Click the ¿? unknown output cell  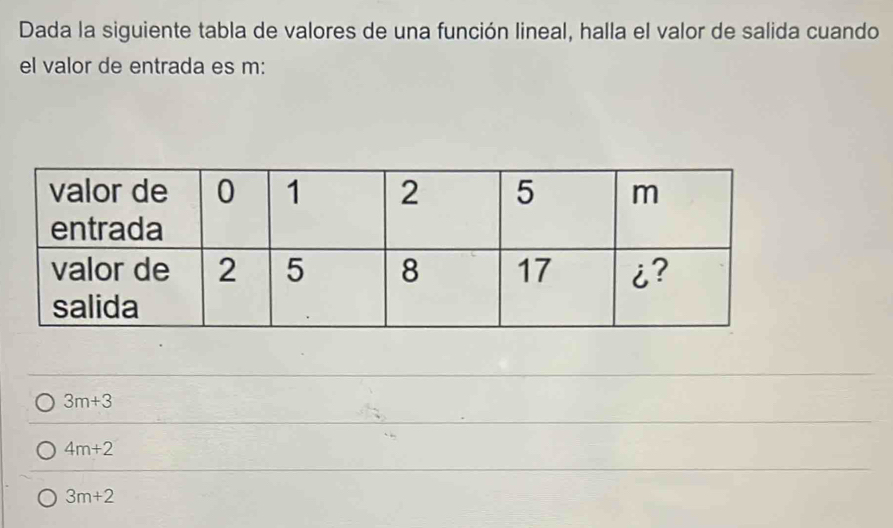pyautogui.click(x=646, y=272)
